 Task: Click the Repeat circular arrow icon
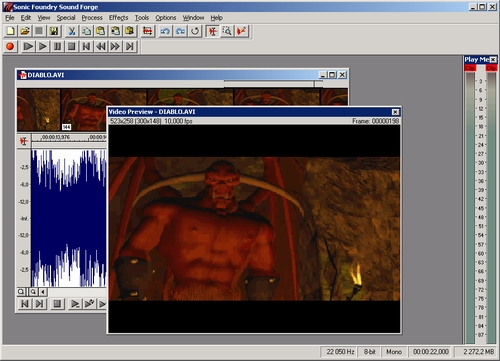pos(195,31)
